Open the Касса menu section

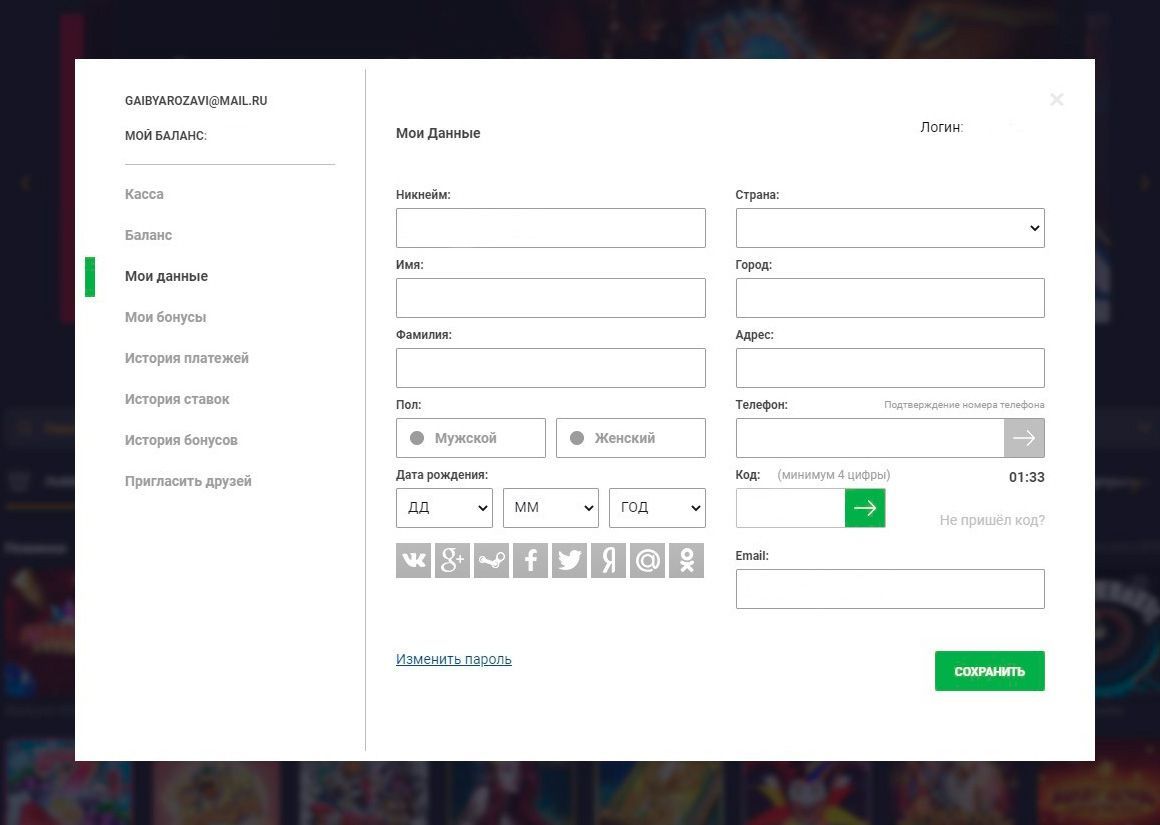coord(144,194)
